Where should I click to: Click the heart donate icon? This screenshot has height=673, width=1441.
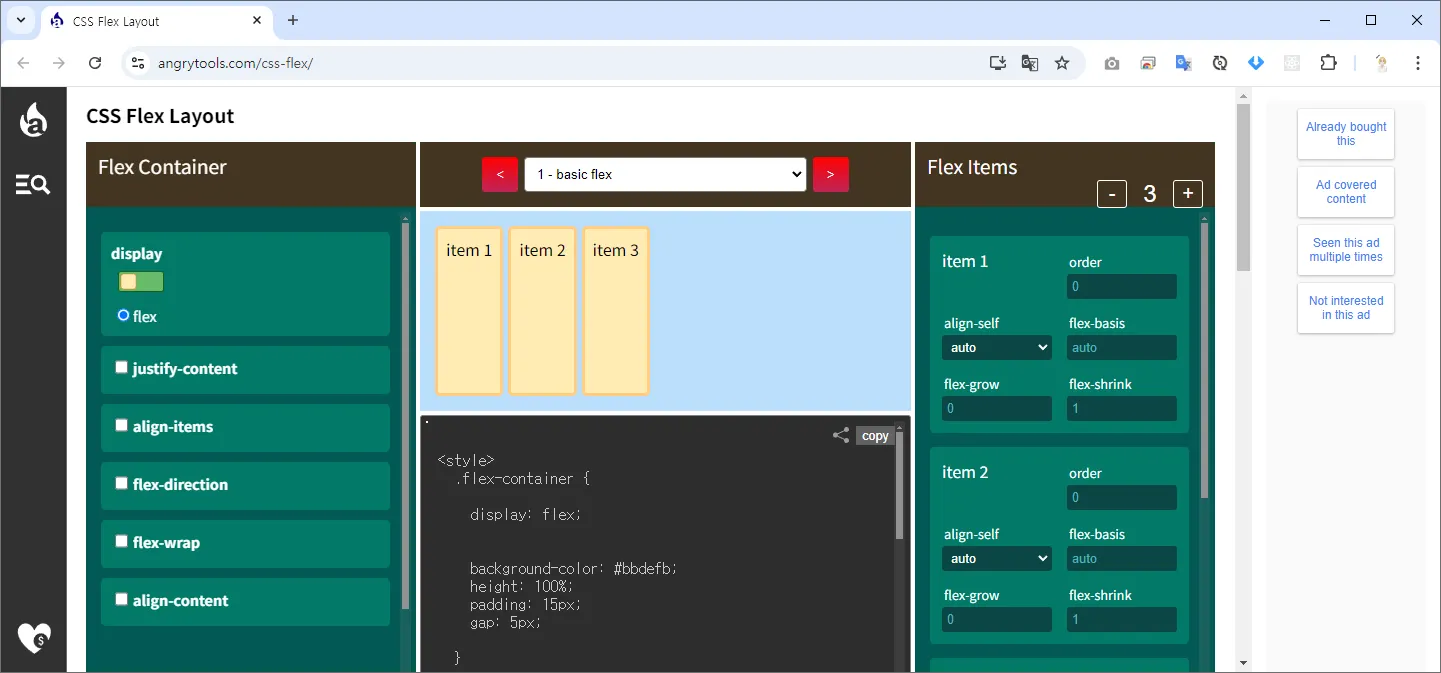pyautogui.click(x=34, y=637)
